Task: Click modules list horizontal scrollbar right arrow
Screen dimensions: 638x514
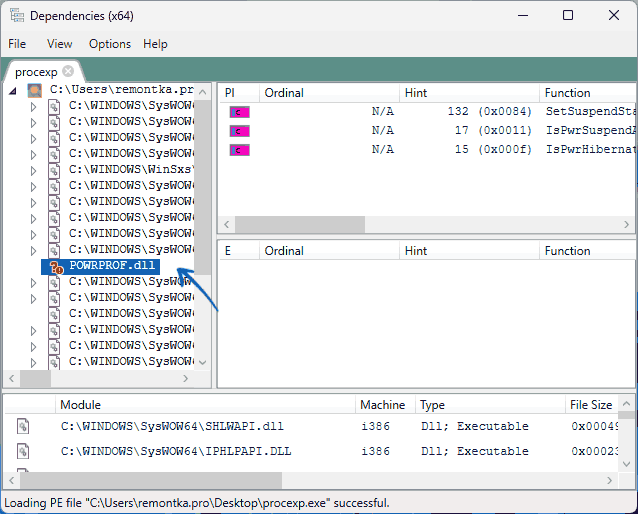Action: [x=610, y=480]
